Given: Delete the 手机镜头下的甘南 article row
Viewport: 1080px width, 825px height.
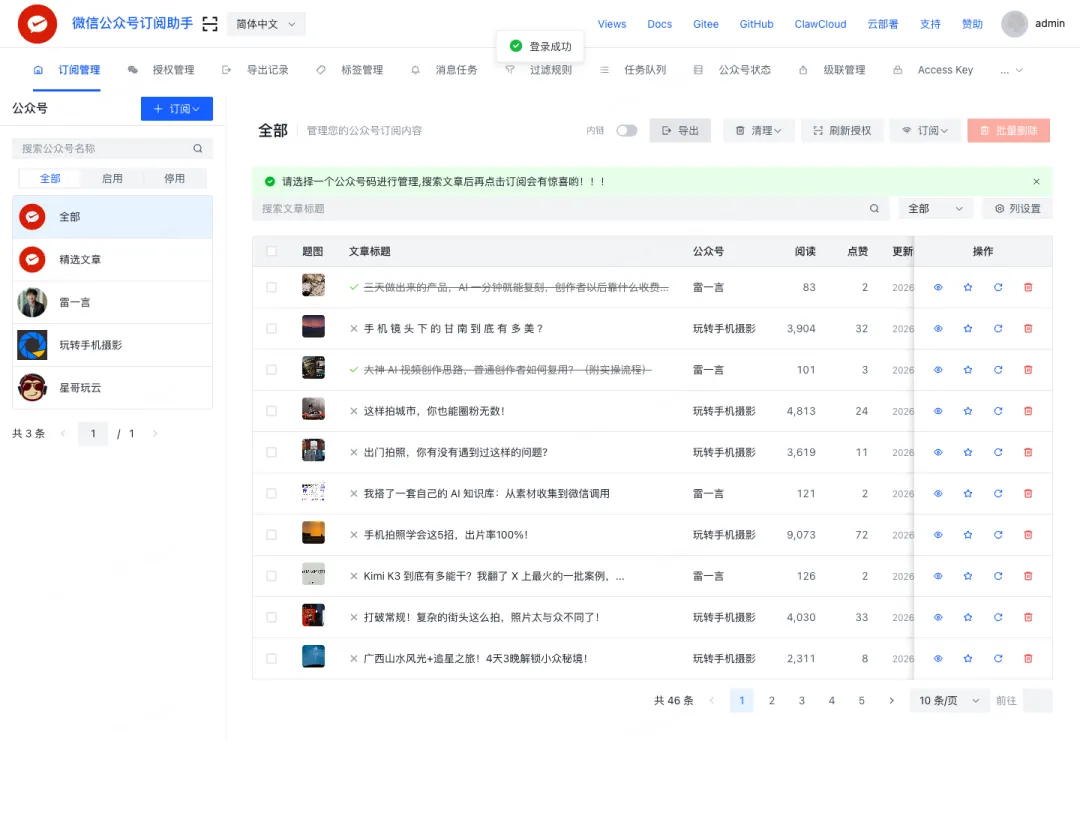Looking at the screenshot, I should (1028, 328).
